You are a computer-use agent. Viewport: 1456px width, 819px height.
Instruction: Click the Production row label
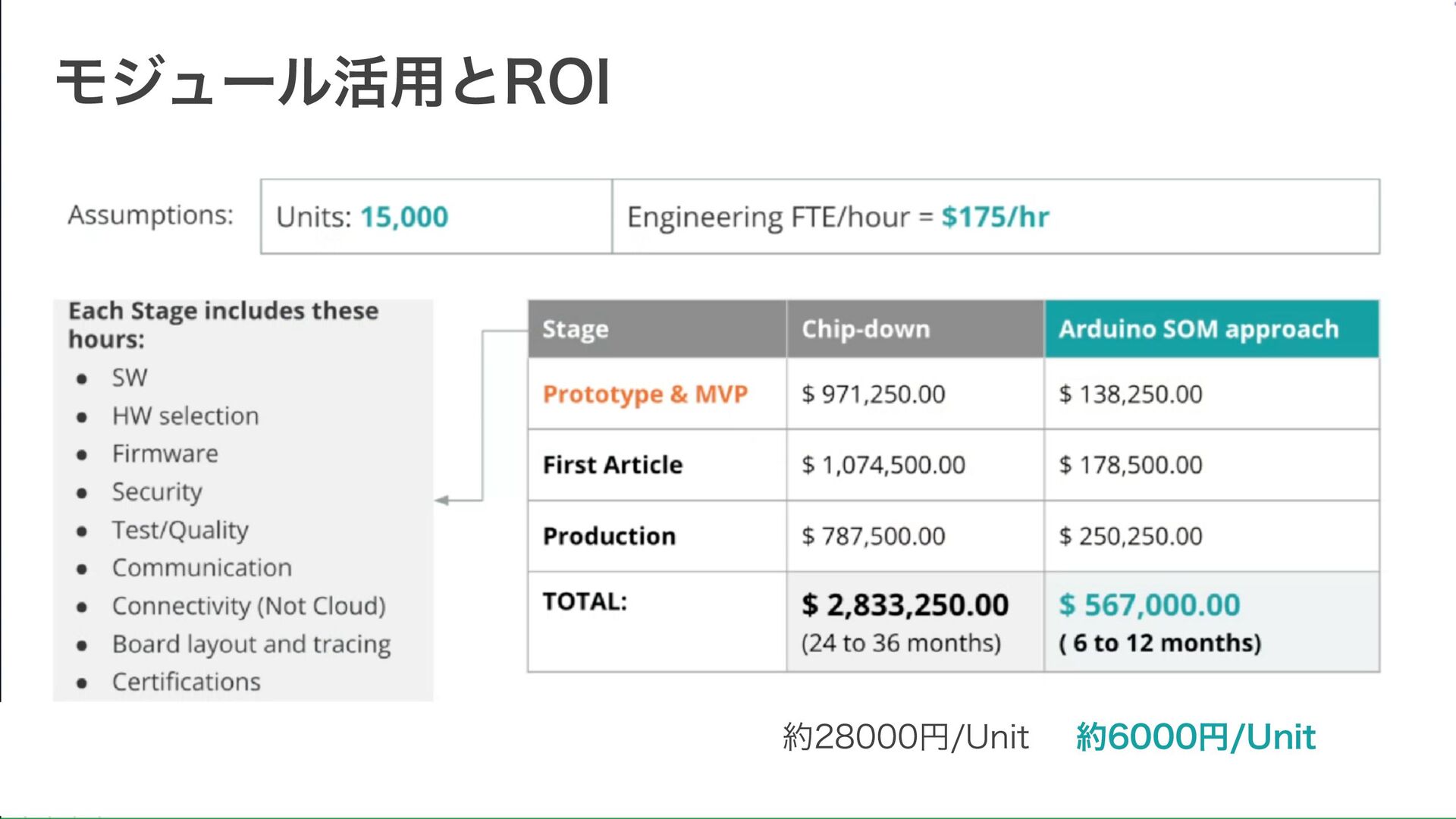(x=609, y=536)
